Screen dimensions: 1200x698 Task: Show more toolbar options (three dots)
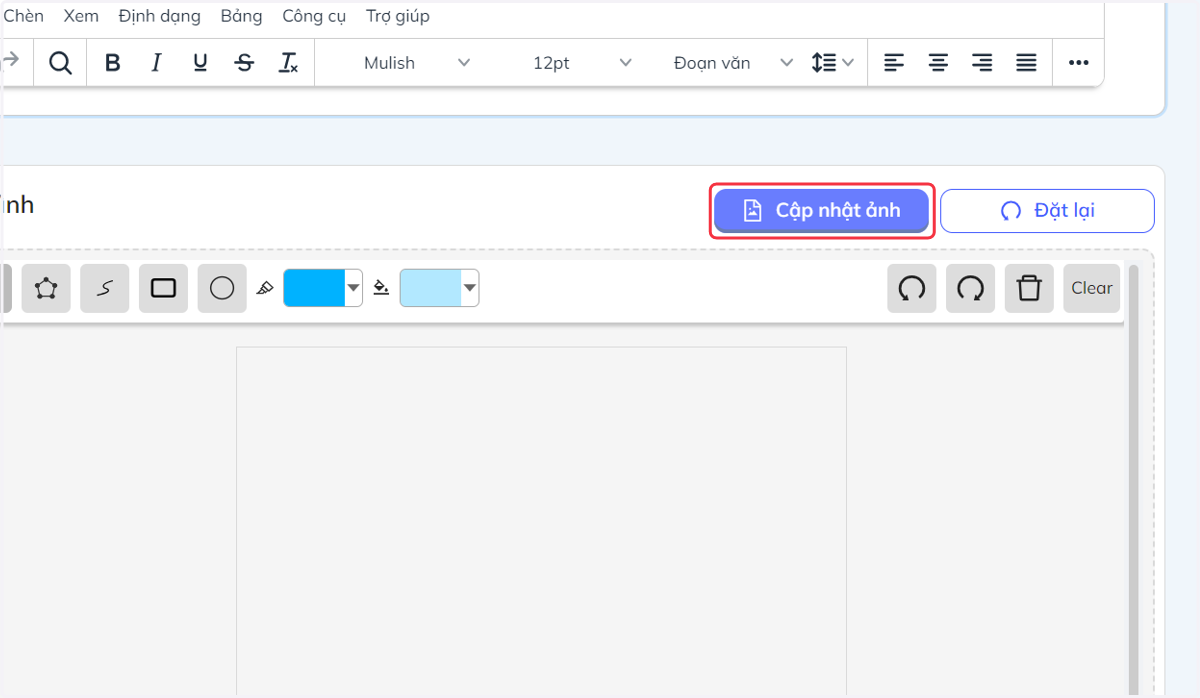pos(1078,63)
